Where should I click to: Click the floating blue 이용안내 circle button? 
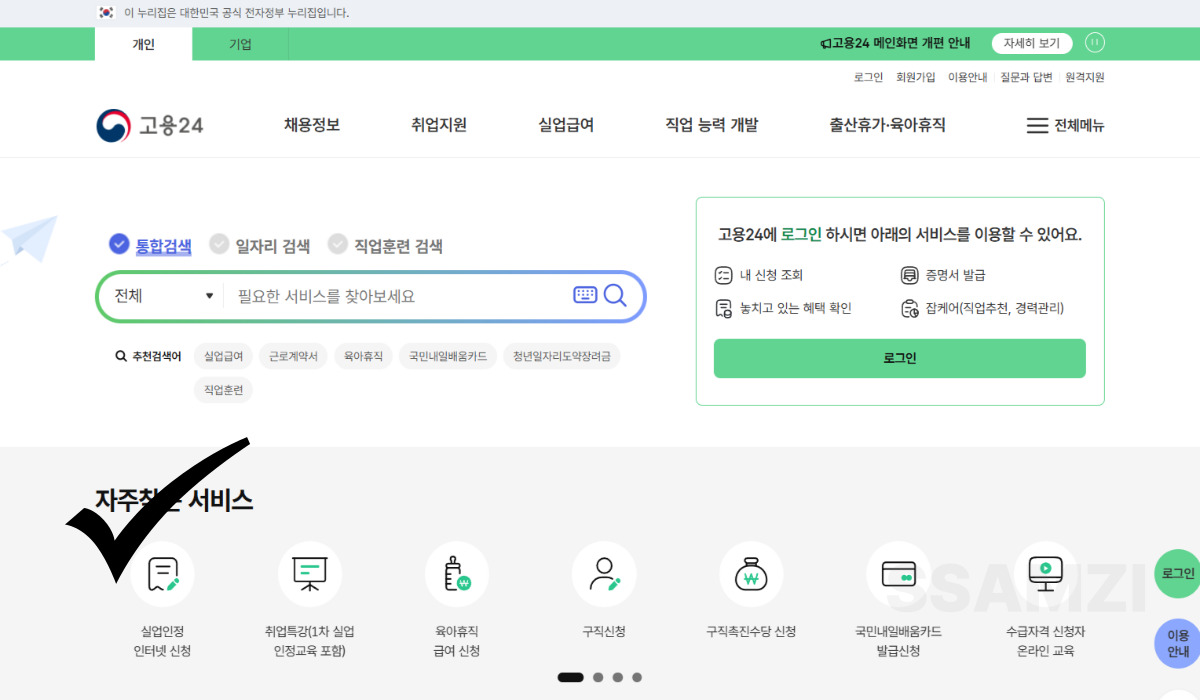click(1177, 643)
